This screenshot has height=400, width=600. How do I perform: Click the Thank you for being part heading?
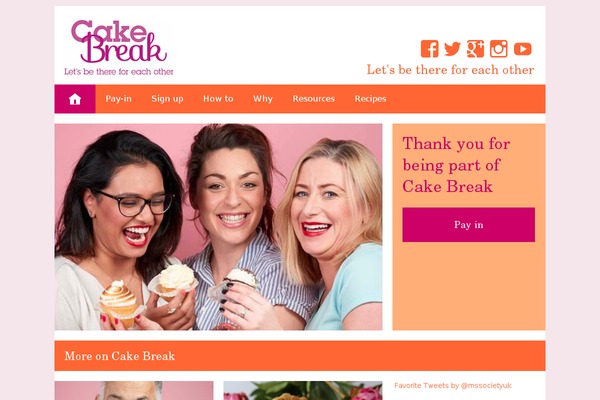point(456,165)
